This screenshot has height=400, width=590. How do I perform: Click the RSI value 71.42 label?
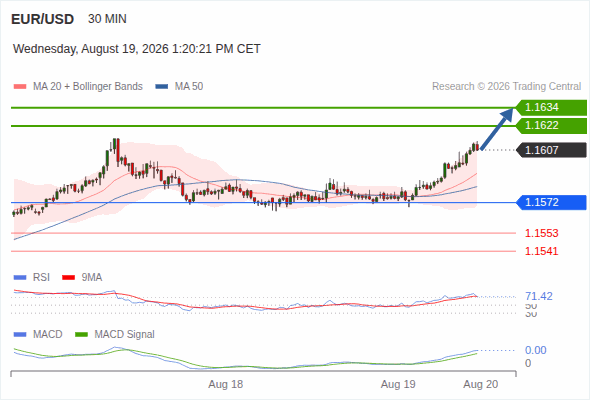[x=539, y=297]
